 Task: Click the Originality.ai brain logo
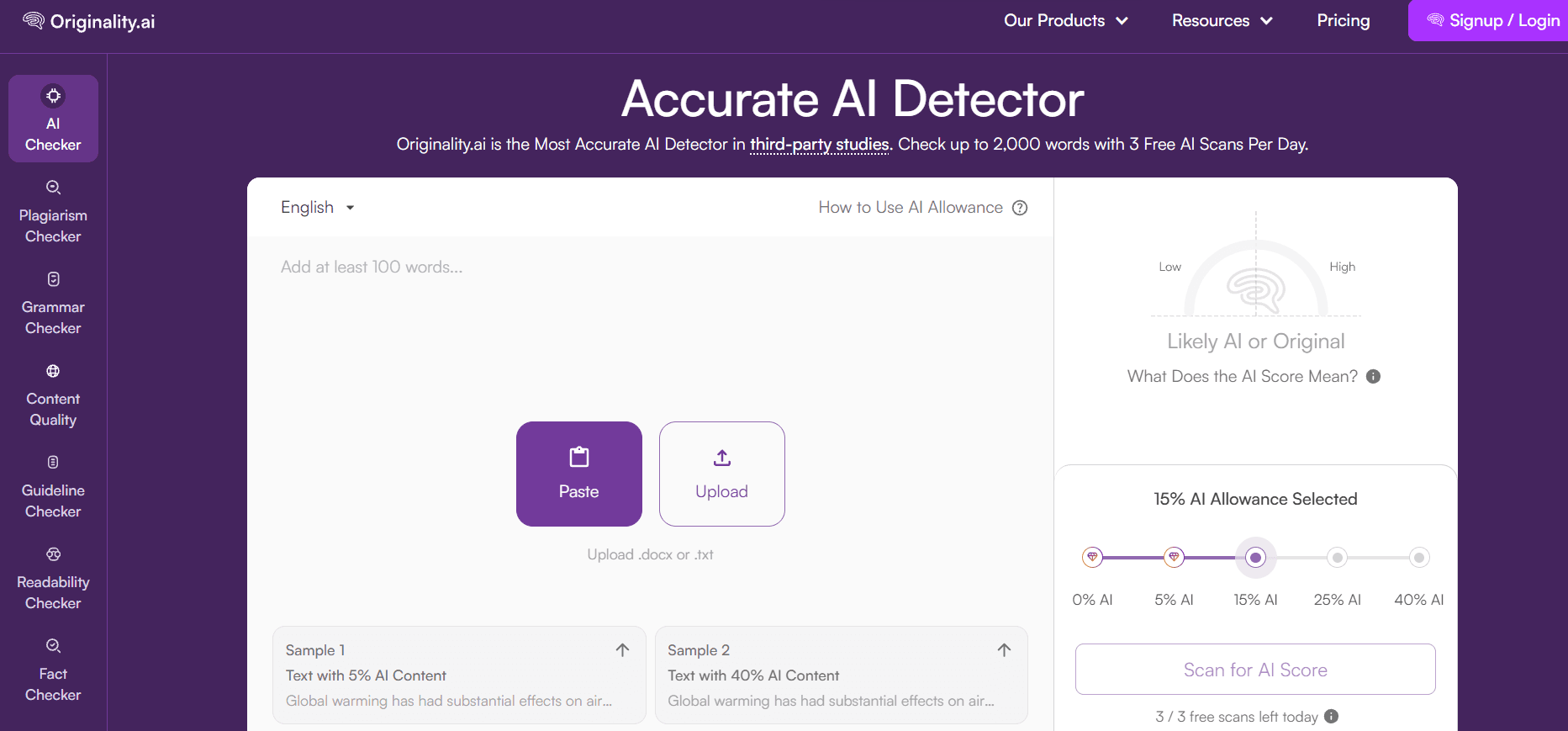34,21
